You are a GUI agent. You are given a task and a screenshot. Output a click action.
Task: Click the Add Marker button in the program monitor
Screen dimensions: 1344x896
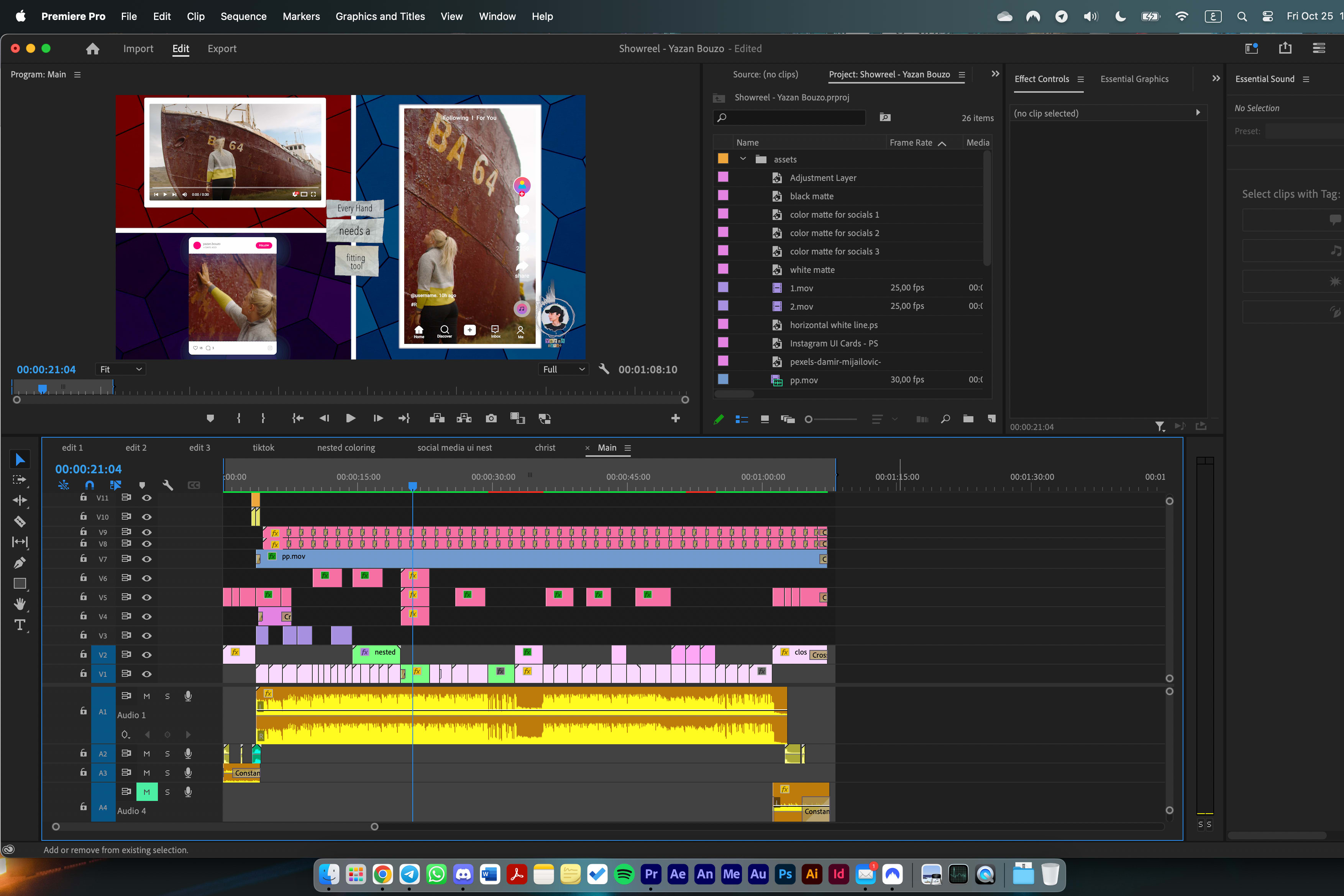[x=210, y=418]
